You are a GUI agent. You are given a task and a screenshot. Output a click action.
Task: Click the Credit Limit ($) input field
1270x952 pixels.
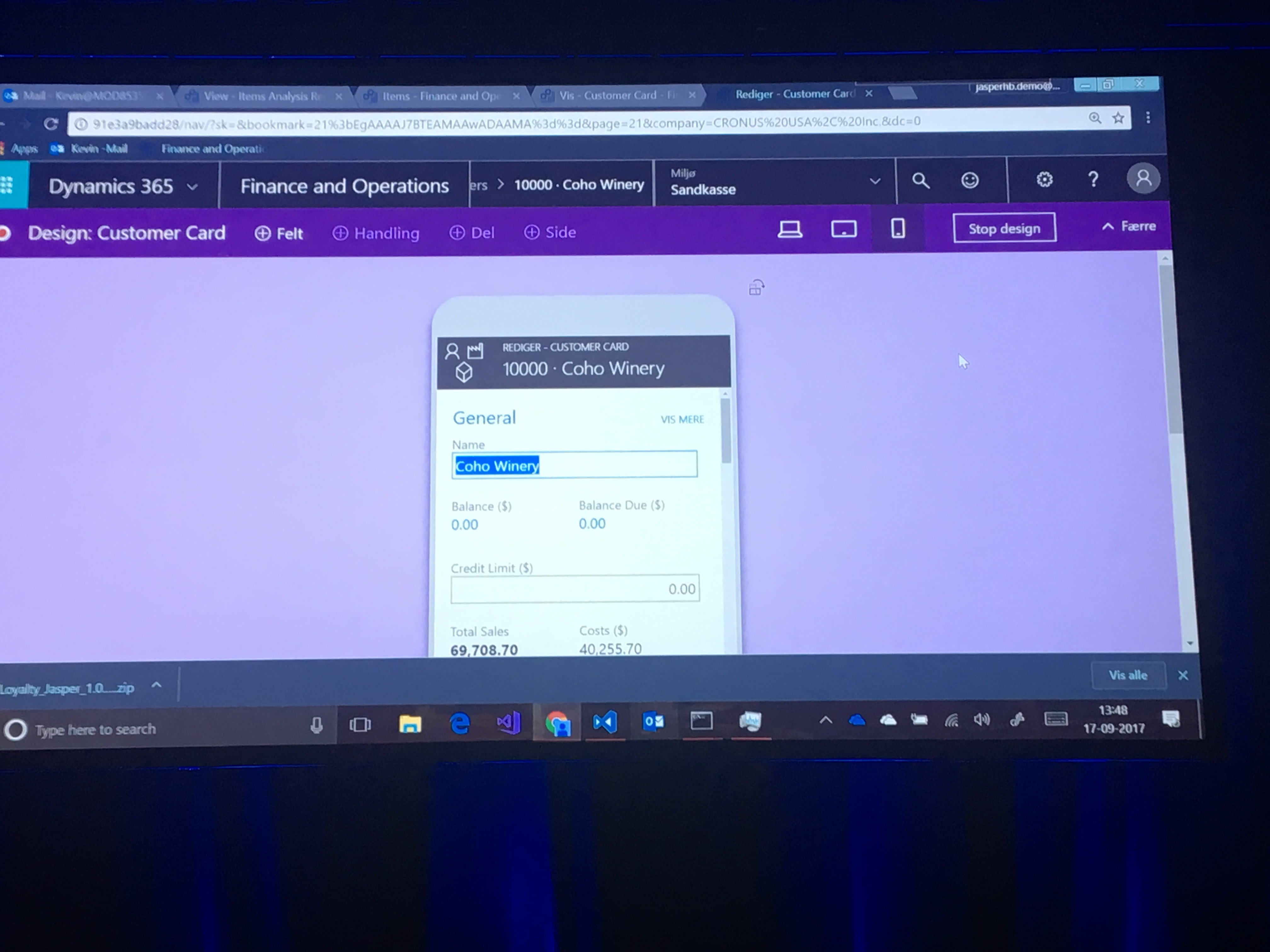click(x=575, y=589)
